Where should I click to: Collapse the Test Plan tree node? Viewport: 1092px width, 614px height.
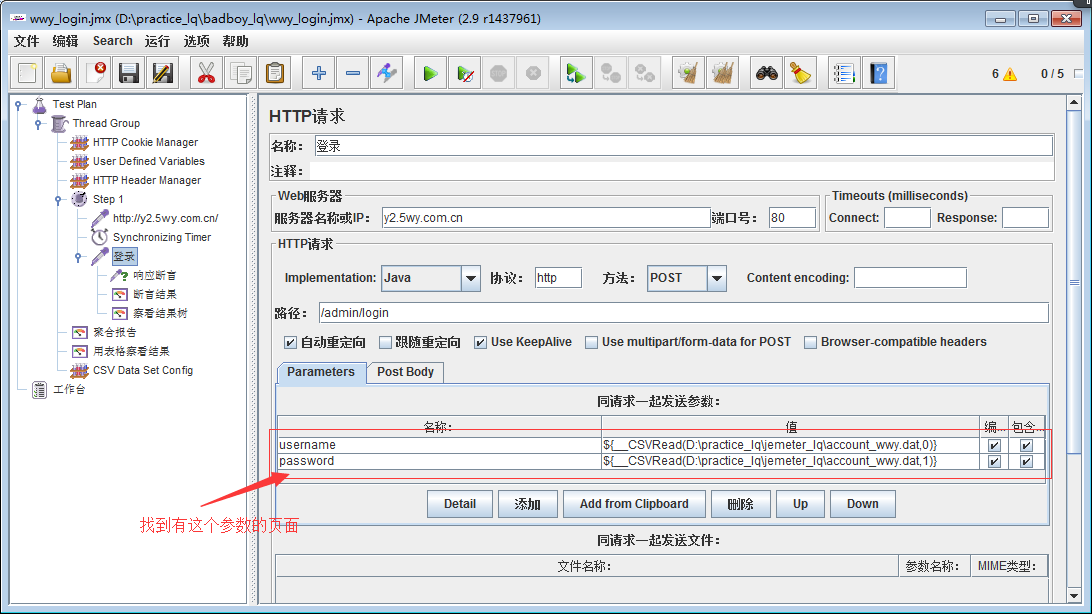19,105
